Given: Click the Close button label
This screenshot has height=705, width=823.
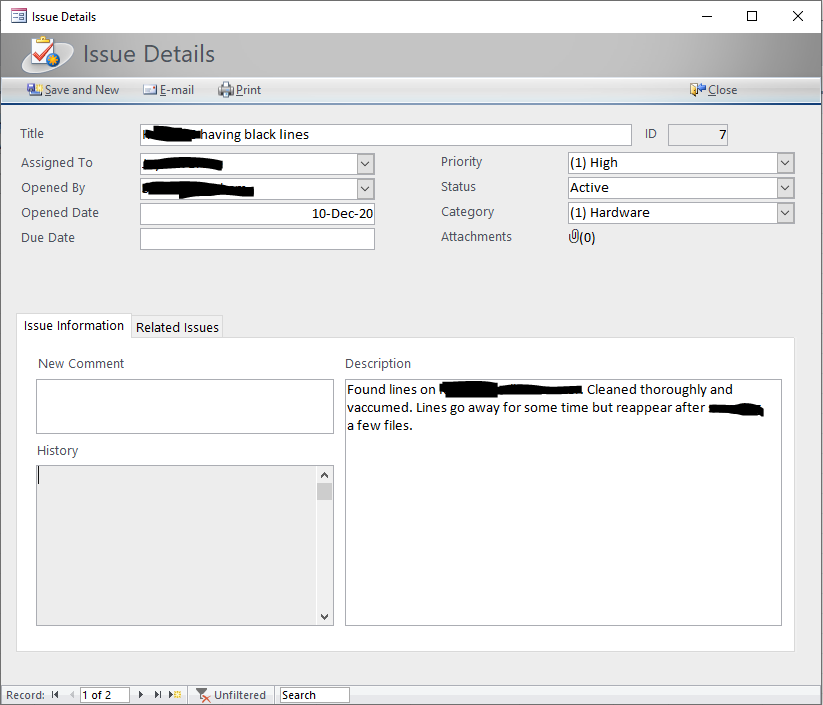Looking at the screenshot, I should coord(723,90).
